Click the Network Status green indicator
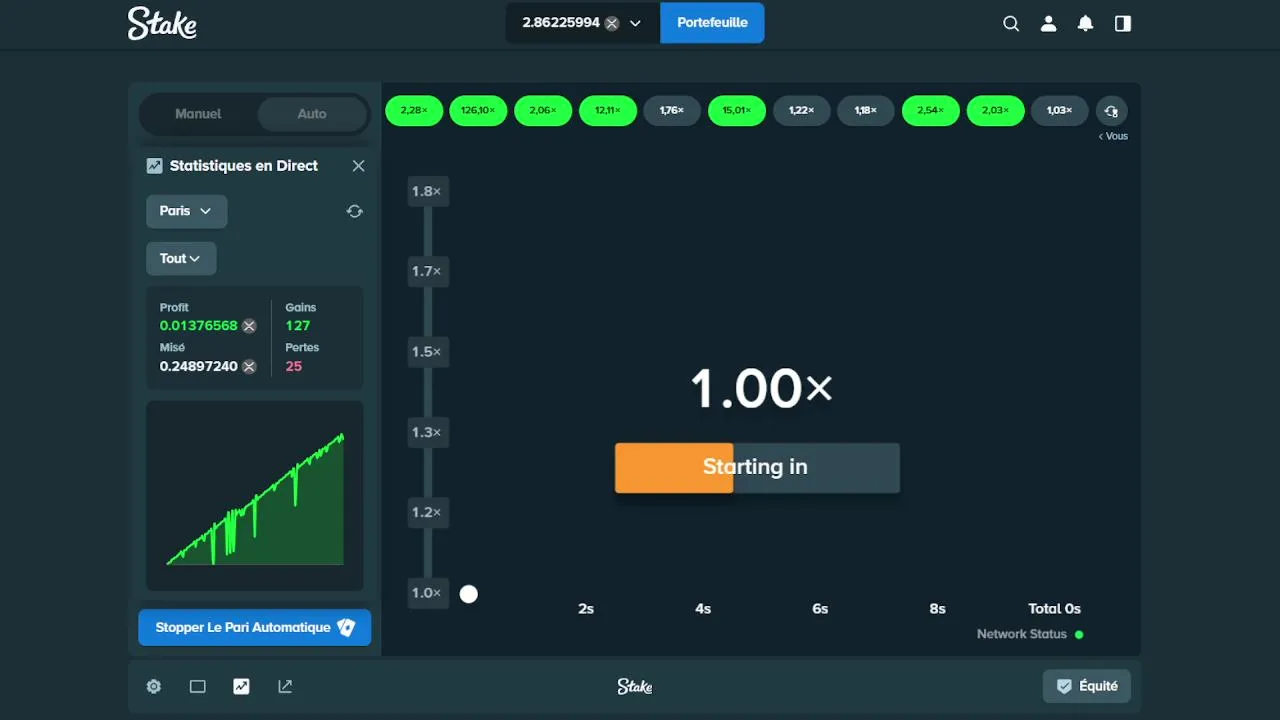This screenshot has height=720, width=1280. pyautogui.click(x=1078, y=634)
